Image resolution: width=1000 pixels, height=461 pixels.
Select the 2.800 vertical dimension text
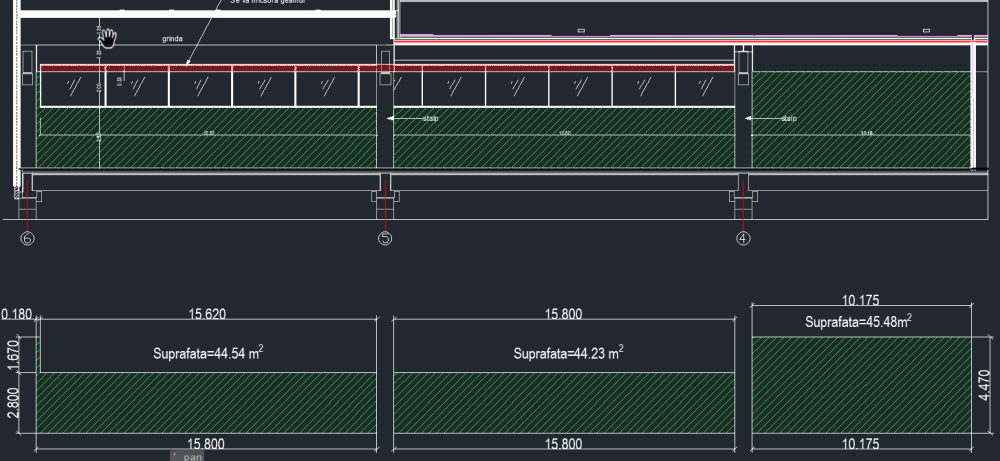click(x=15, y=403)
